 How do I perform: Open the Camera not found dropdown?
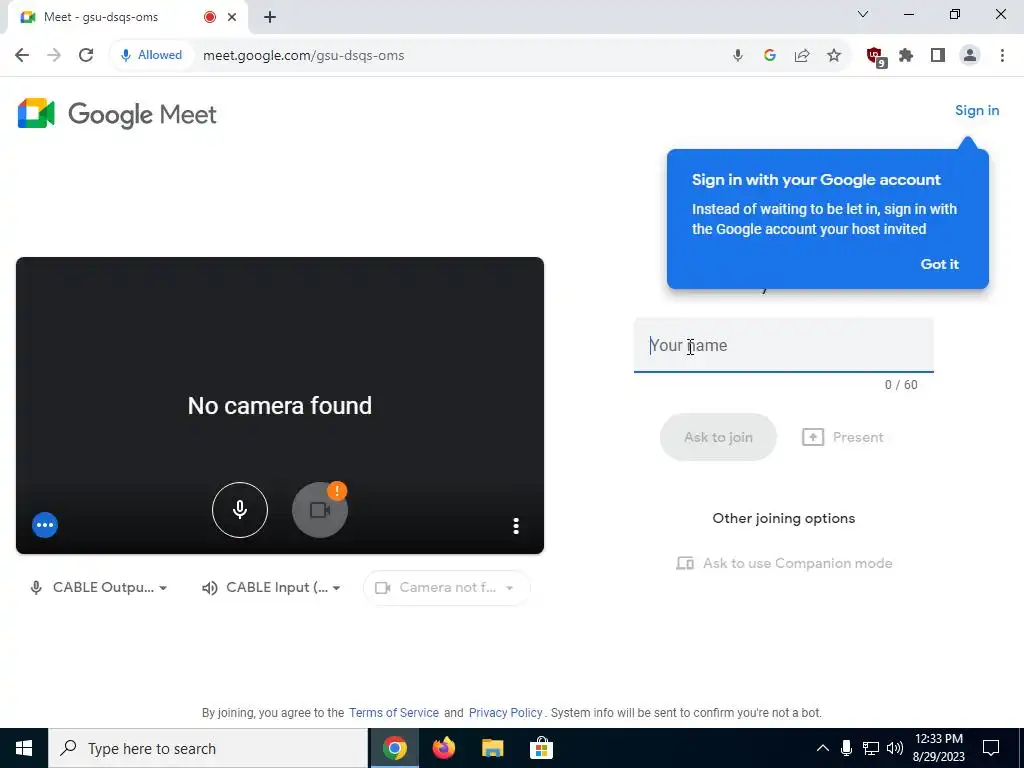pyautogui.click(x=446, y=588)
